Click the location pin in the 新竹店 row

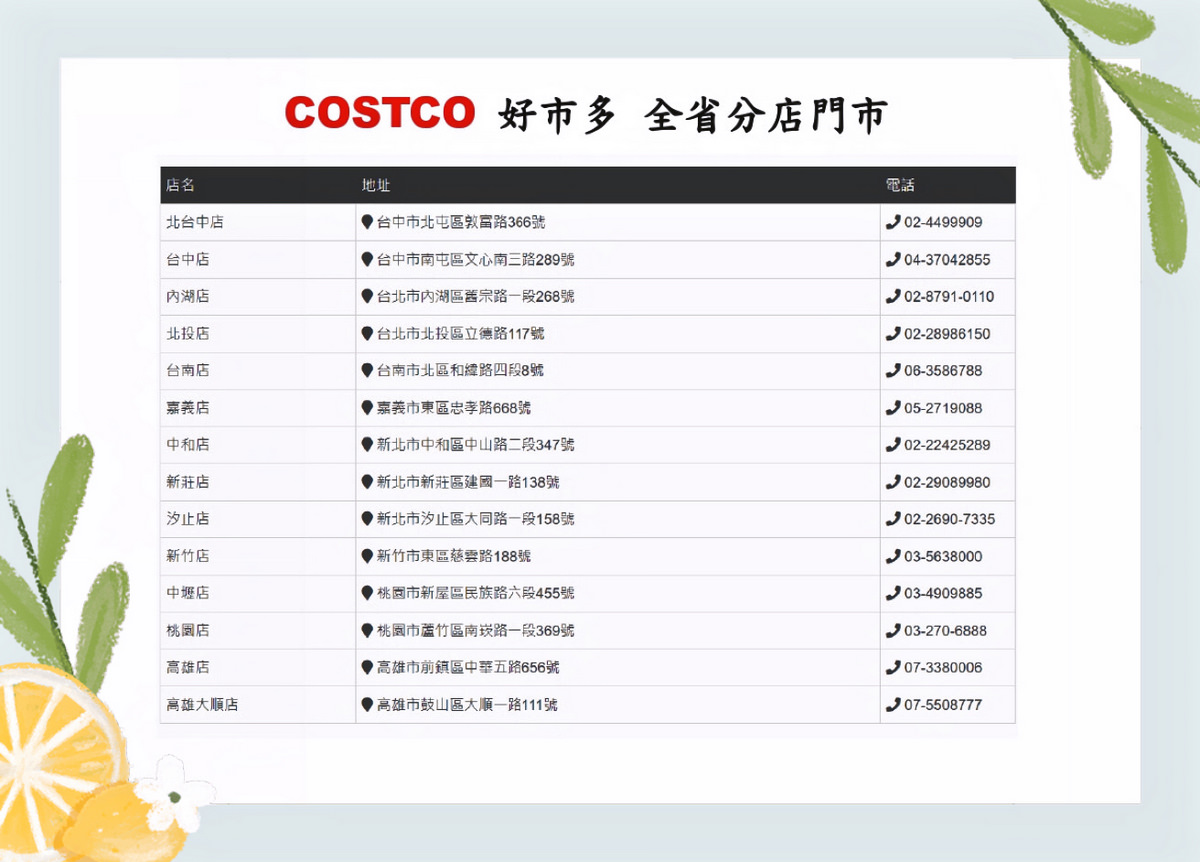367,556
